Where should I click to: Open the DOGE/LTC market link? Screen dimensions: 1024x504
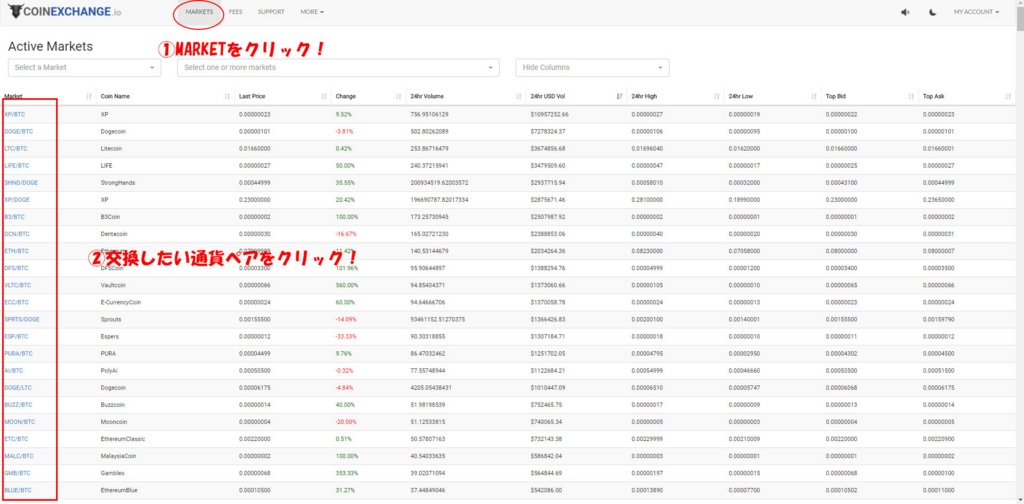click(x=18, y=388)
